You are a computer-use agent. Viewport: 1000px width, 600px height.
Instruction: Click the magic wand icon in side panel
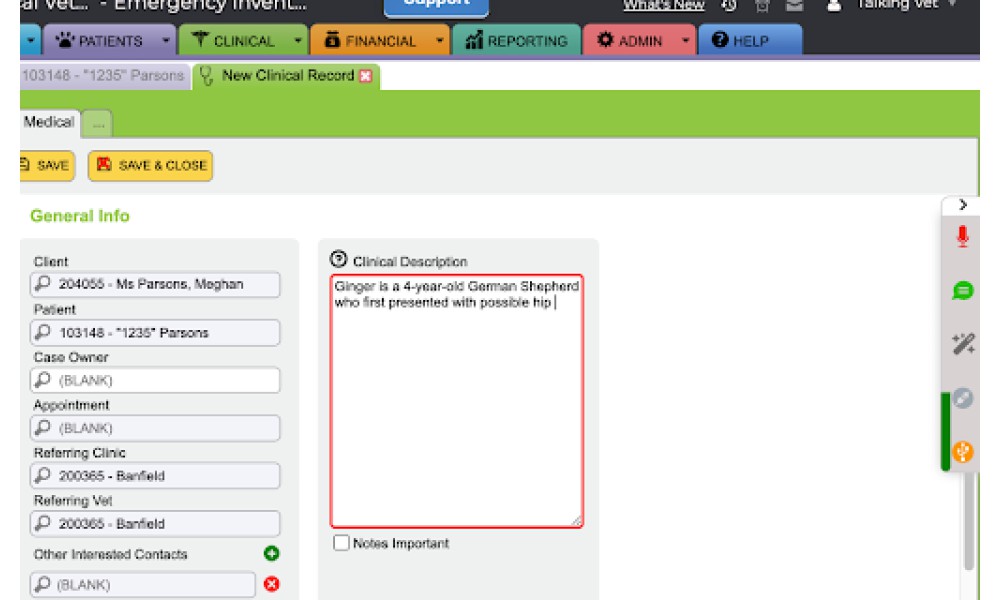(x=963, y=344)
